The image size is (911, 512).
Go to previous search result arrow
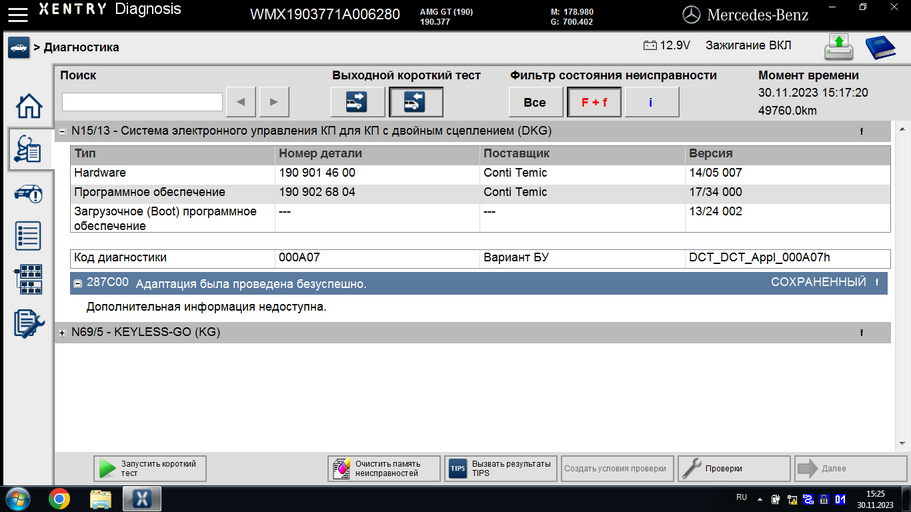241,102
